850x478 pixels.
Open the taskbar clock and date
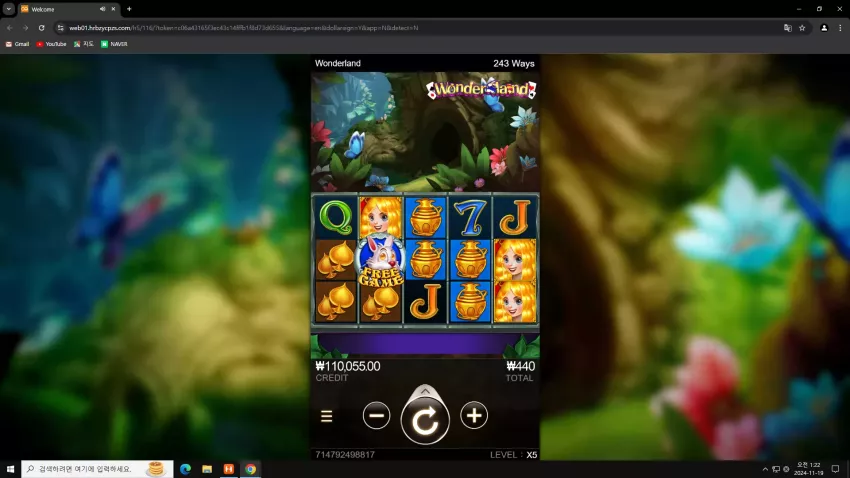click(x=808, y=469)
